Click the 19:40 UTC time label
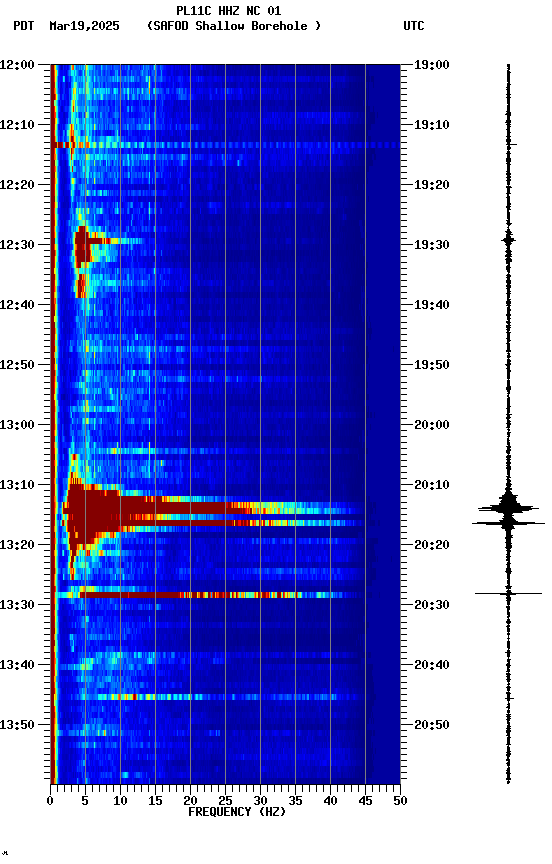Viewport: 552px width, 864px height. click(x=432, y=305)
